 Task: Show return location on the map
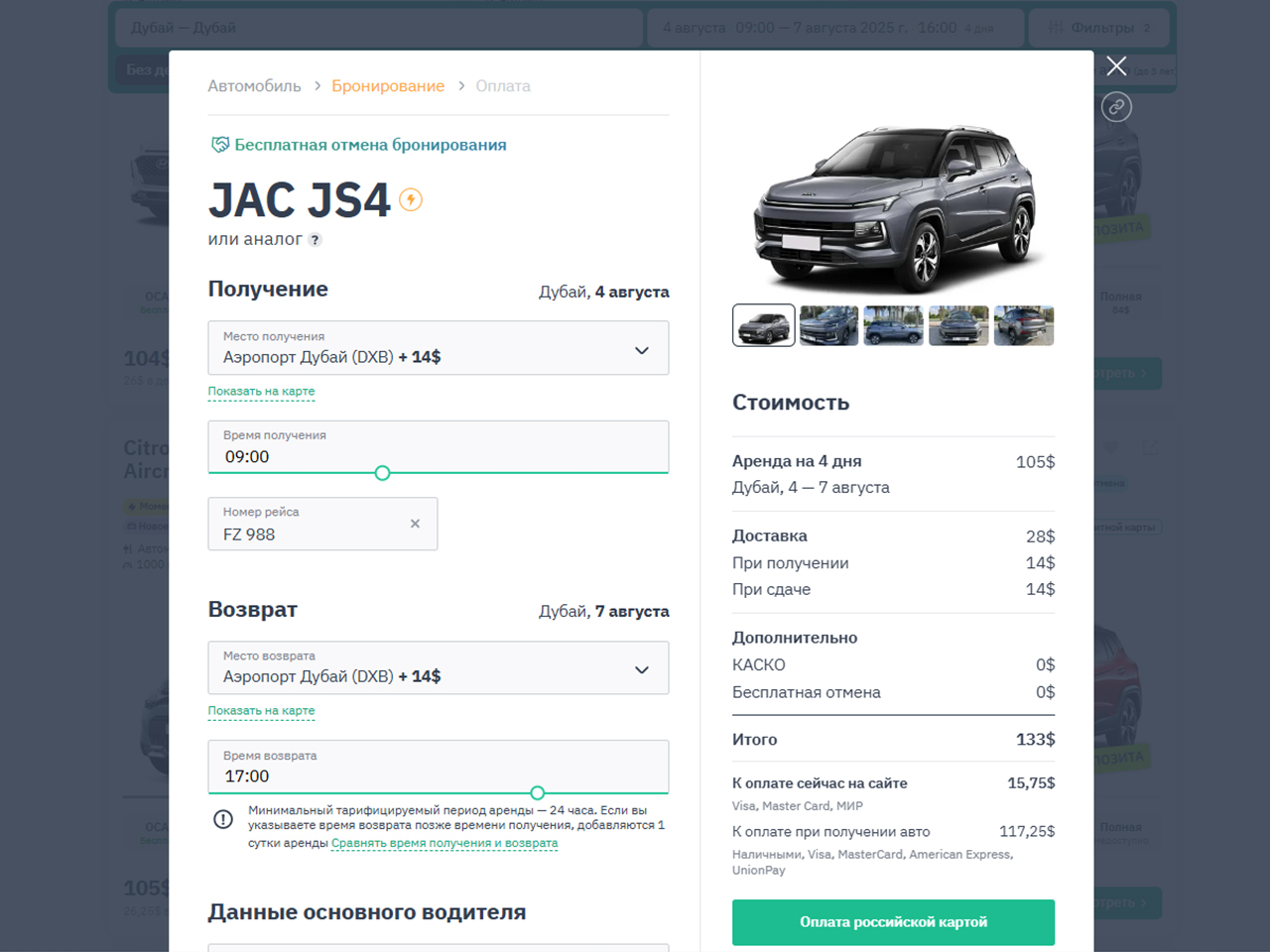click(261, 710)
